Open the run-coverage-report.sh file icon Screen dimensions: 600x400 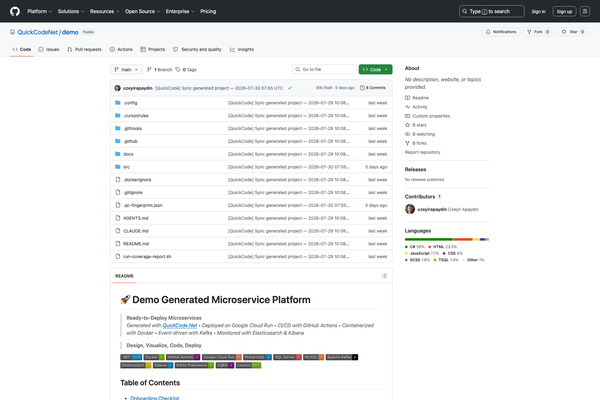118,256
